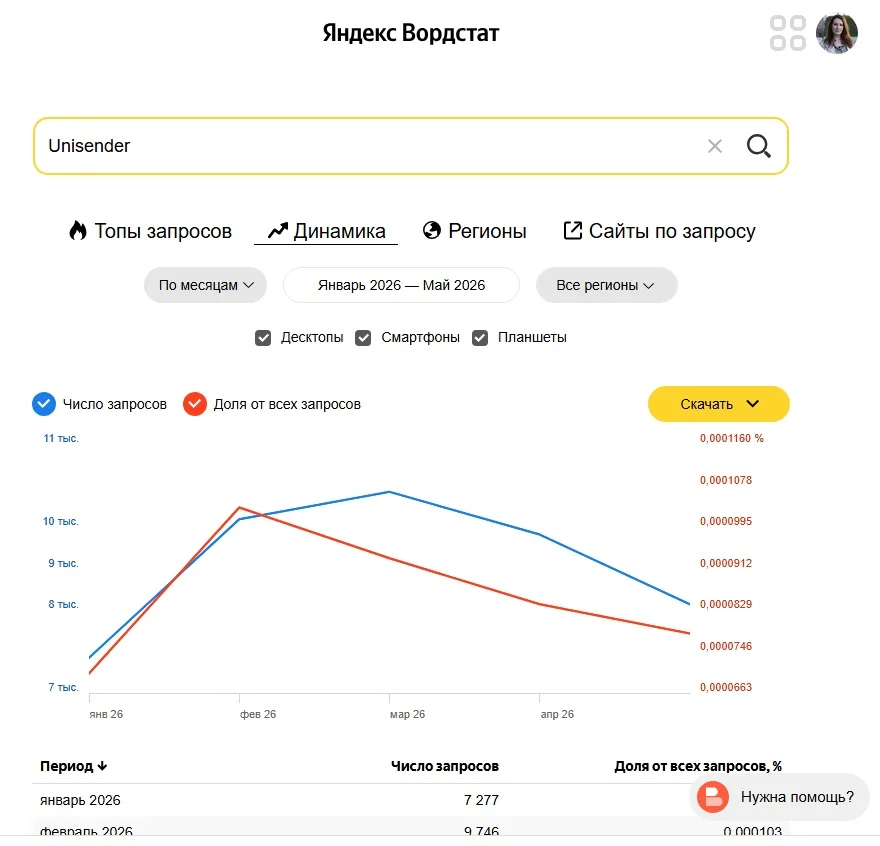Click the янв 26 axis label
This screenshot has height=846, width=880.
(x=106, y=714)
